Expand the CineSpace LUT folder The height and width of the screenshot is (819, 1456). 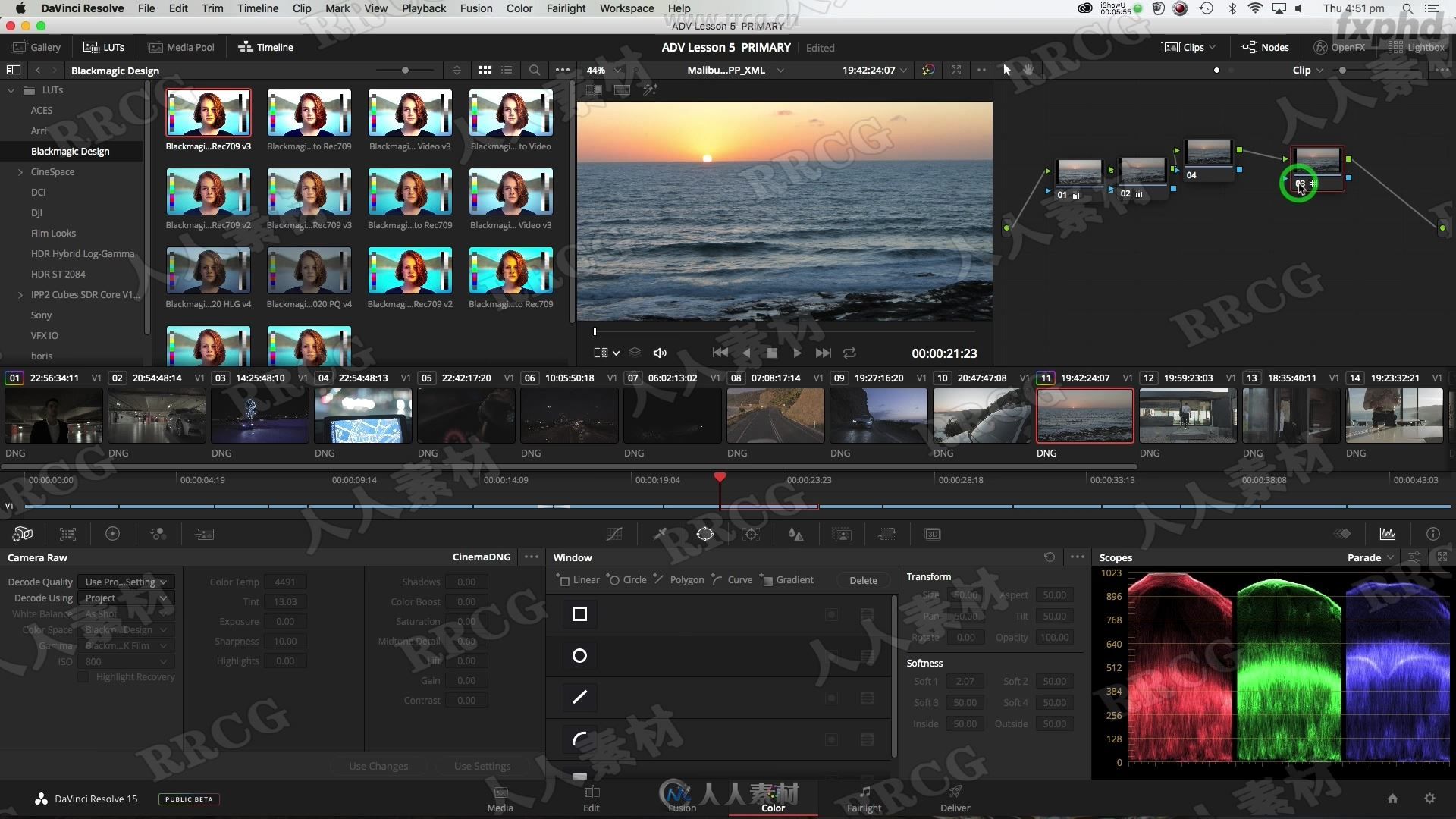pos(20,172)
